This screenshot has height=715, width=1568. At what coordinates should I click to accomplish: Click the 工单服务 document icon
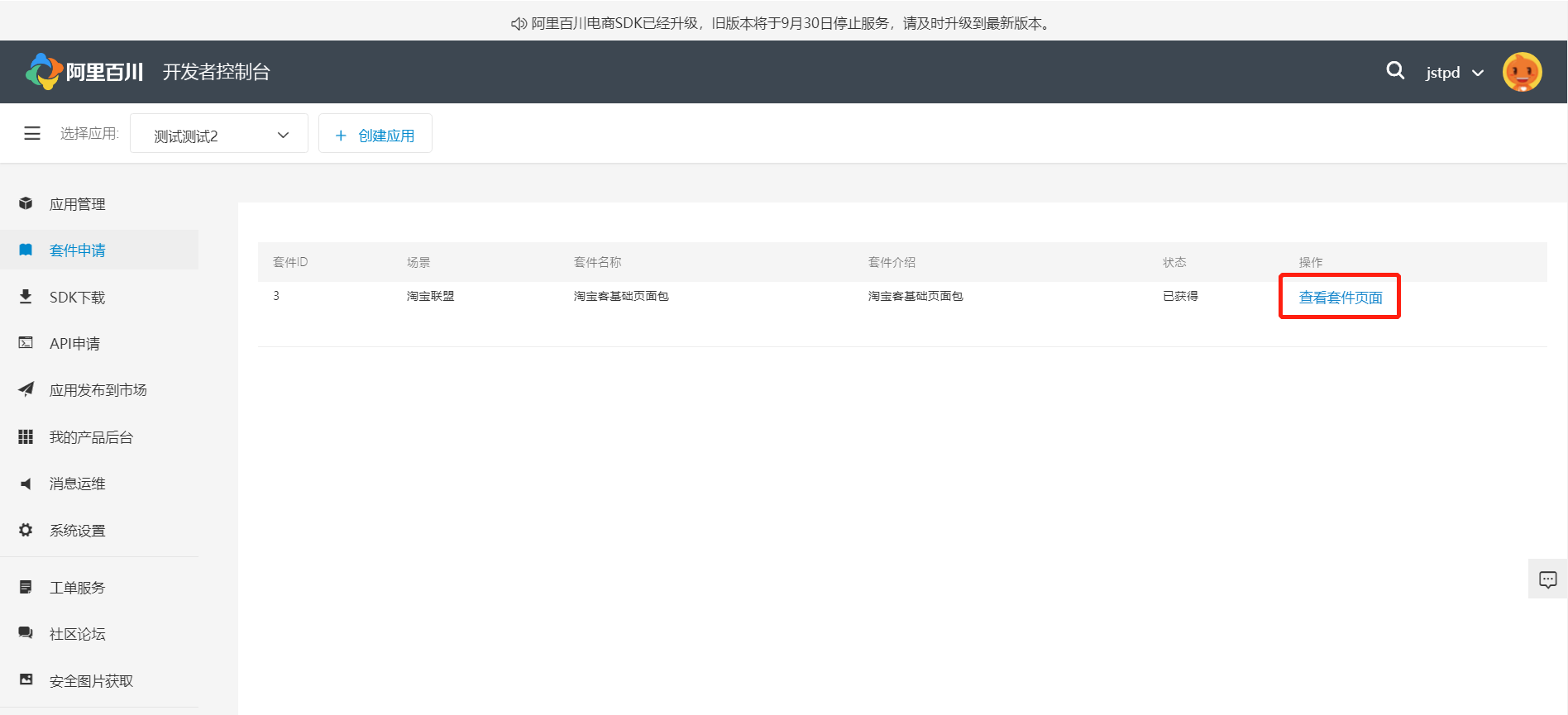pyautogui.click(x=26, y=587)
